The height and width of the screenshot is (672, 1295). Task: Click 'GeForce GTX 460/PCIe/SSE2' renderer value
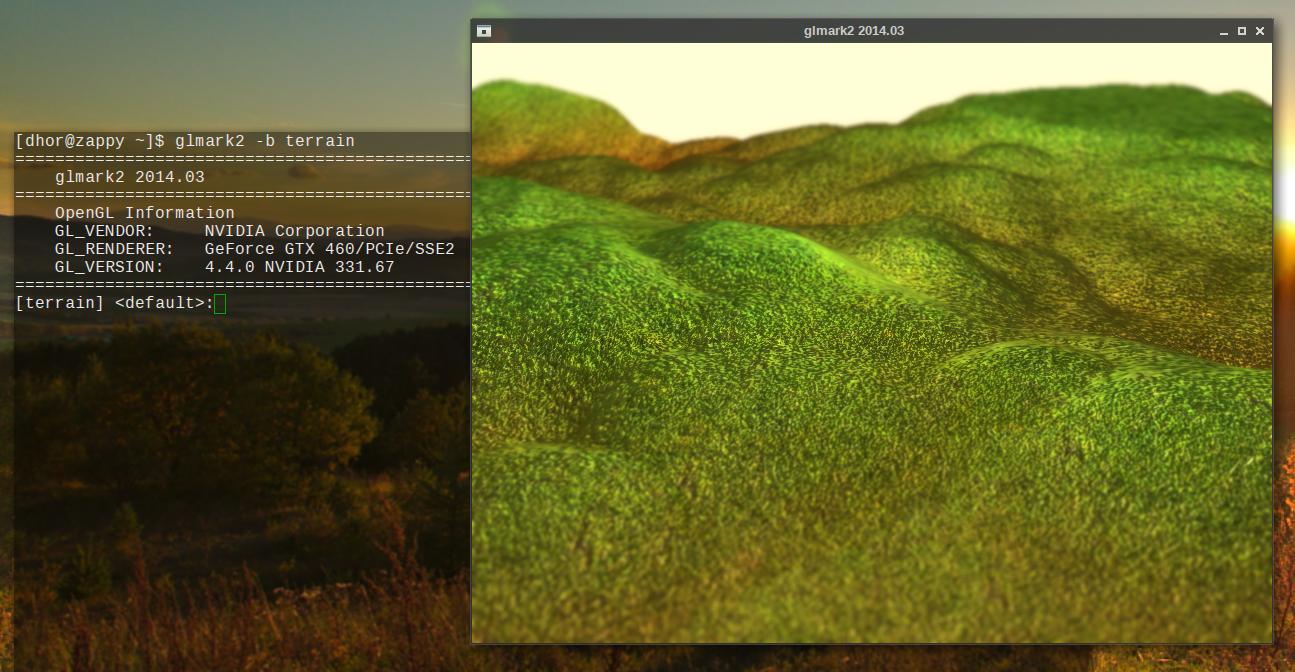(330, 249)
